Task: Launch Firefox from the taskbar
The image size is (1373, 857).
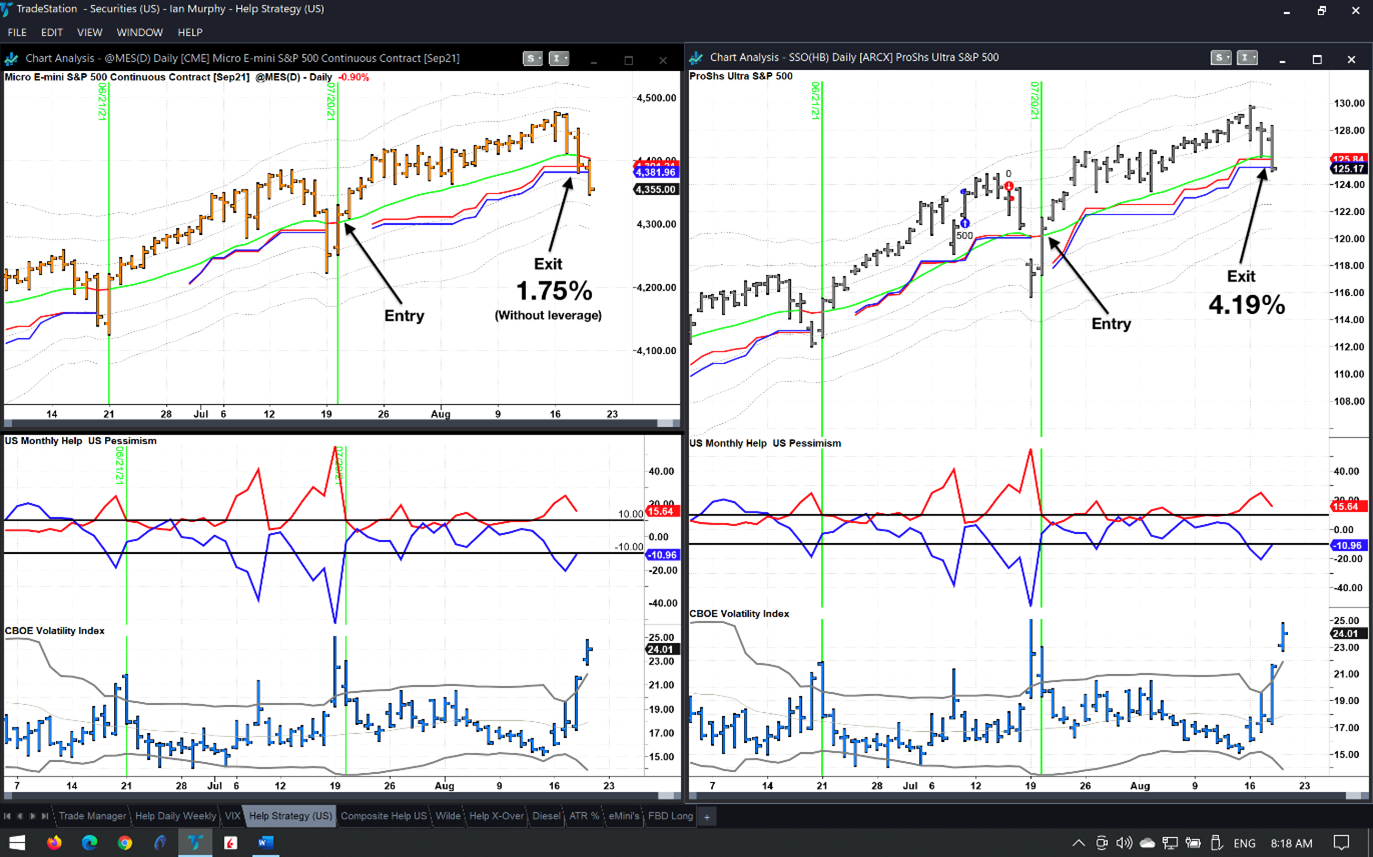Action: pos(54,843)
